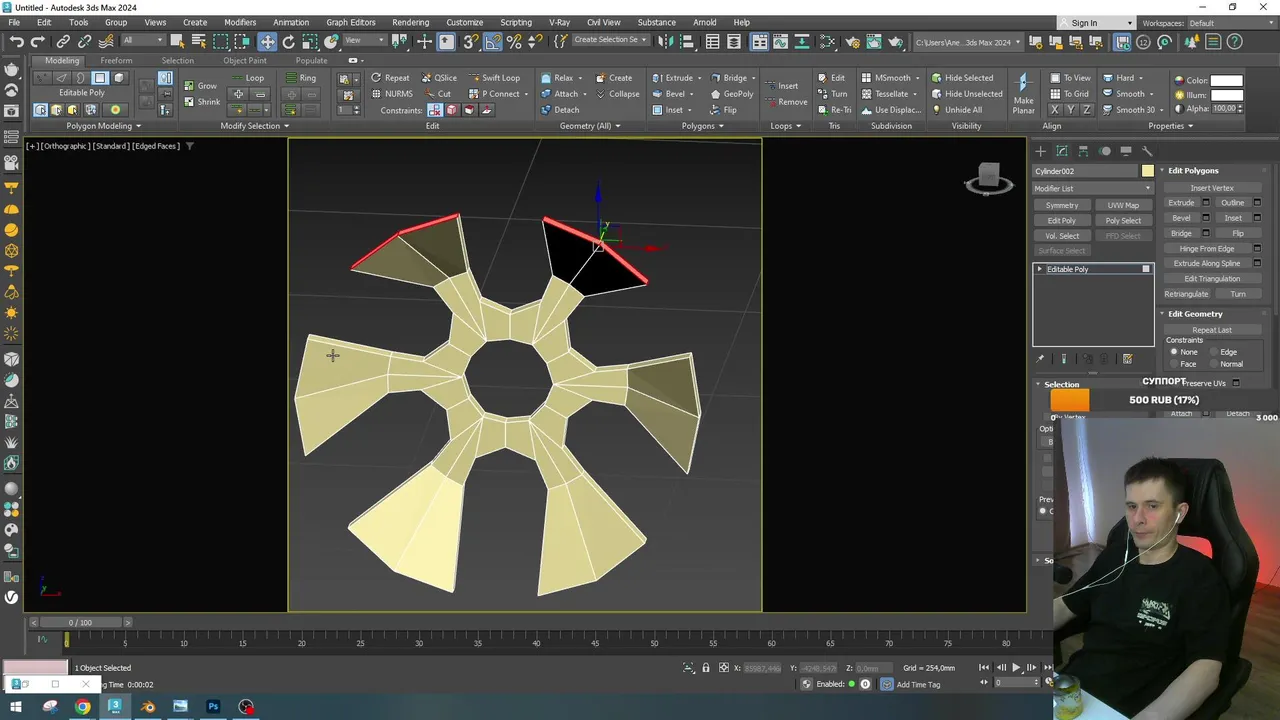Click the Utilities wrench panel icon
The image size is (1280, 720).
[x=1147, y=151]
